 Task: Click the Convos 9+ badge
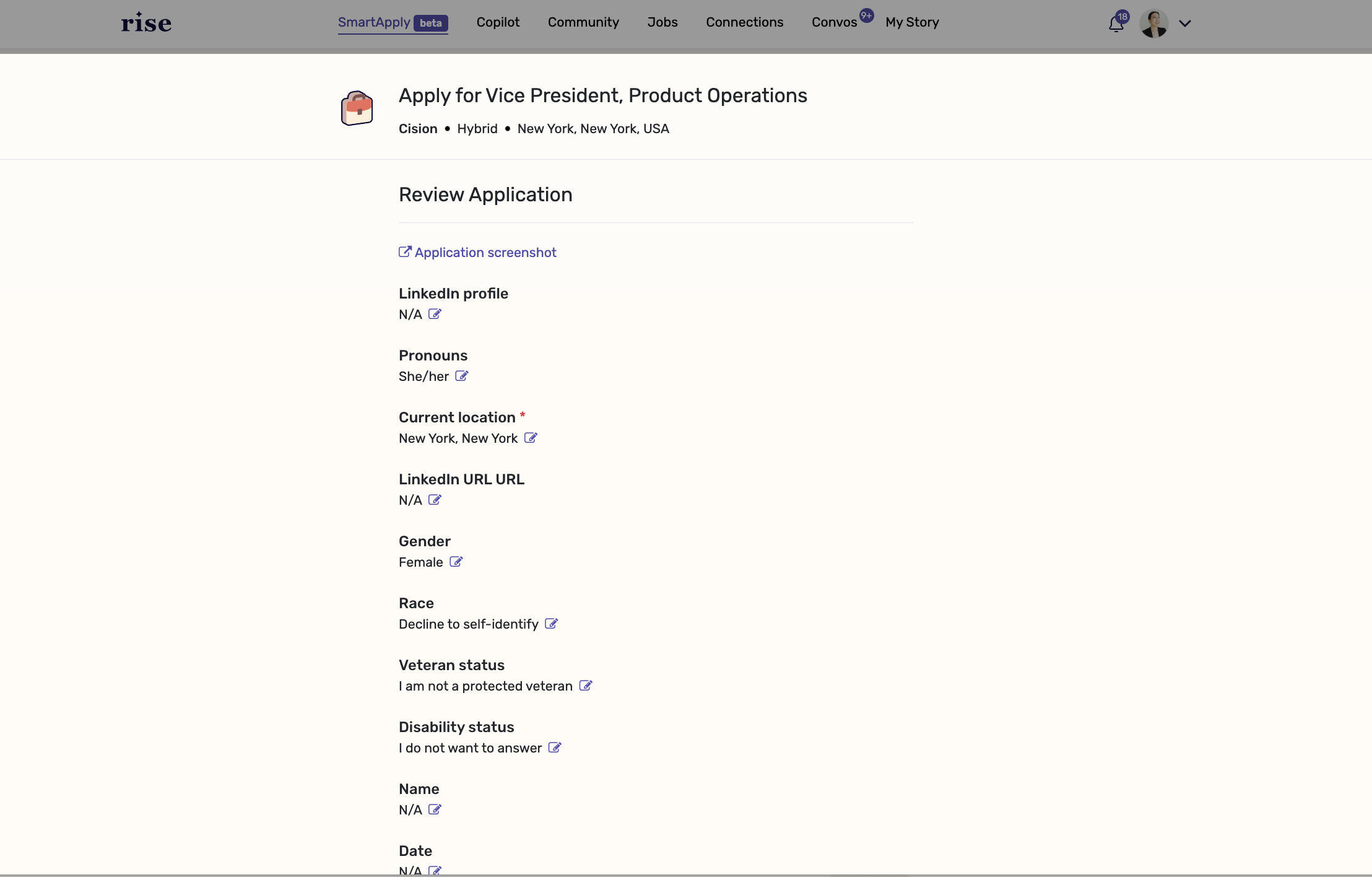click(x=866, y=15)
